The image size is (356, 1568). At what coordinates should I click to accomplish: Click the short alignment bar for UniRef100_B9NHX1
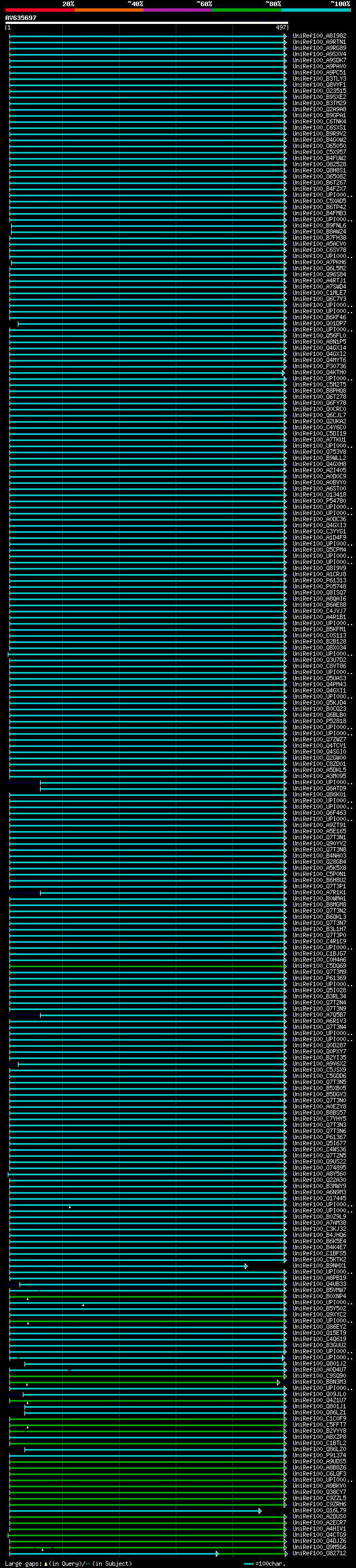click(128, 1266)
